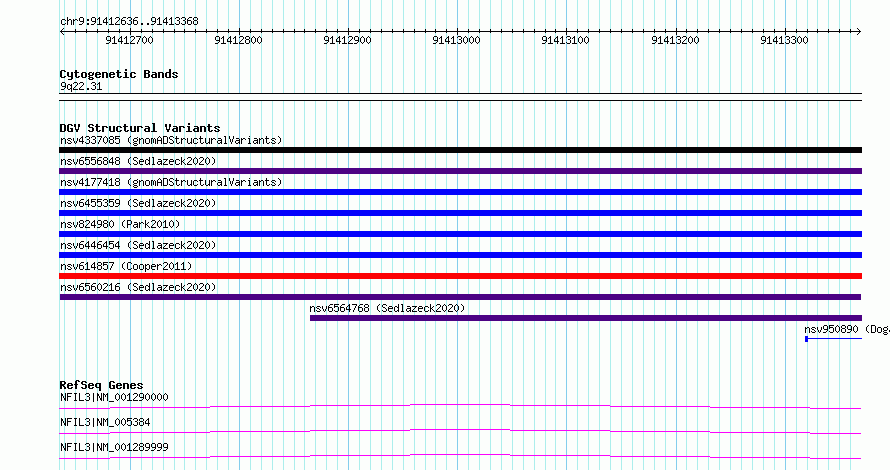890x470 pixels.
Task: Click the 9q22.31 band label
Action: [x=81, y=86]
